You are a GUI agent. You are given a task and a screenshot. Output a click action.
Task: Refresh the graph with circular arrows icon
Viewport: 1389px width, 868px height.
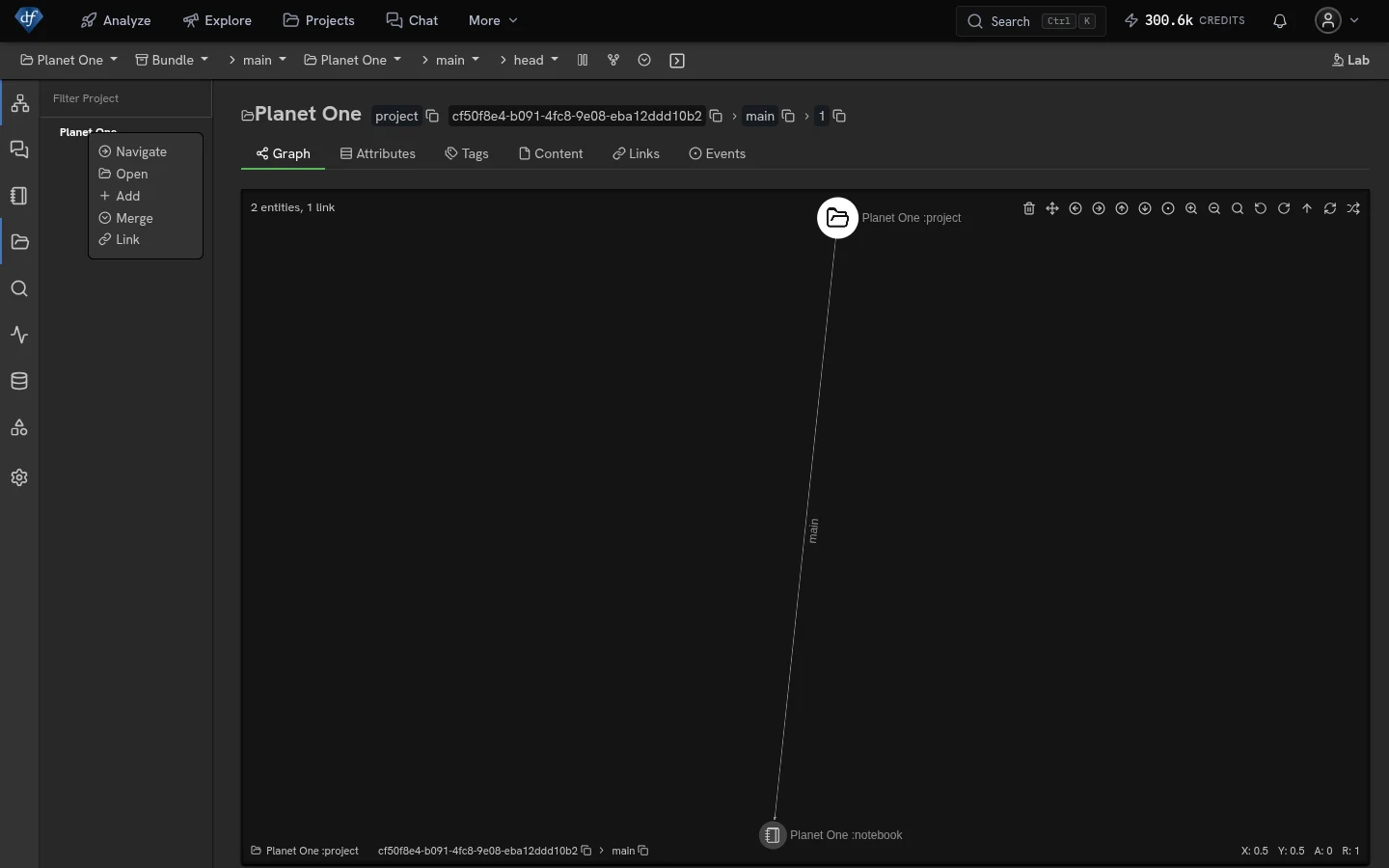click(1330, 208)
